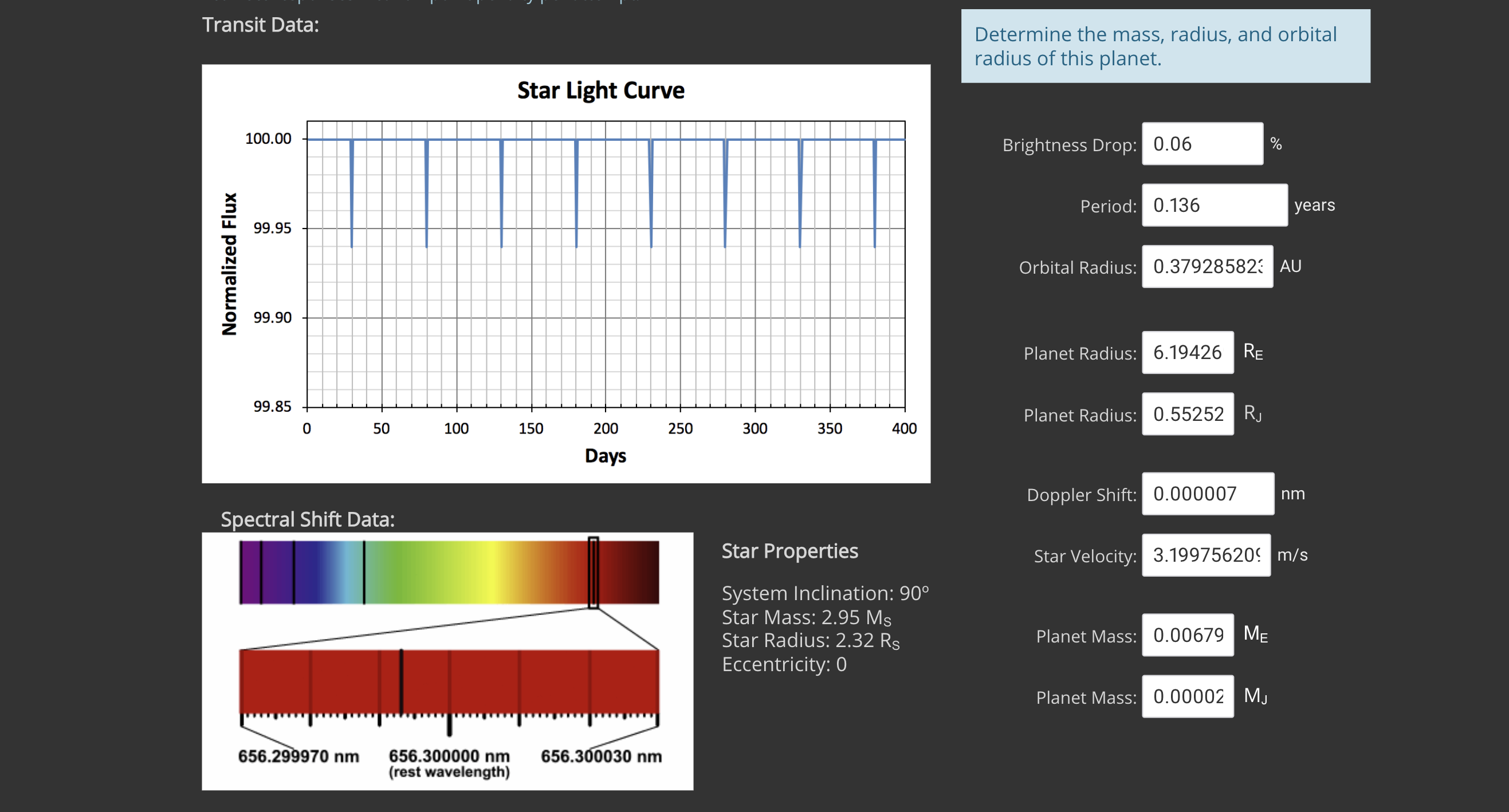Select Planet Mass field in Jupiter masses
This screenshot has width=1509, height=812.
(x=1187, y=697)
